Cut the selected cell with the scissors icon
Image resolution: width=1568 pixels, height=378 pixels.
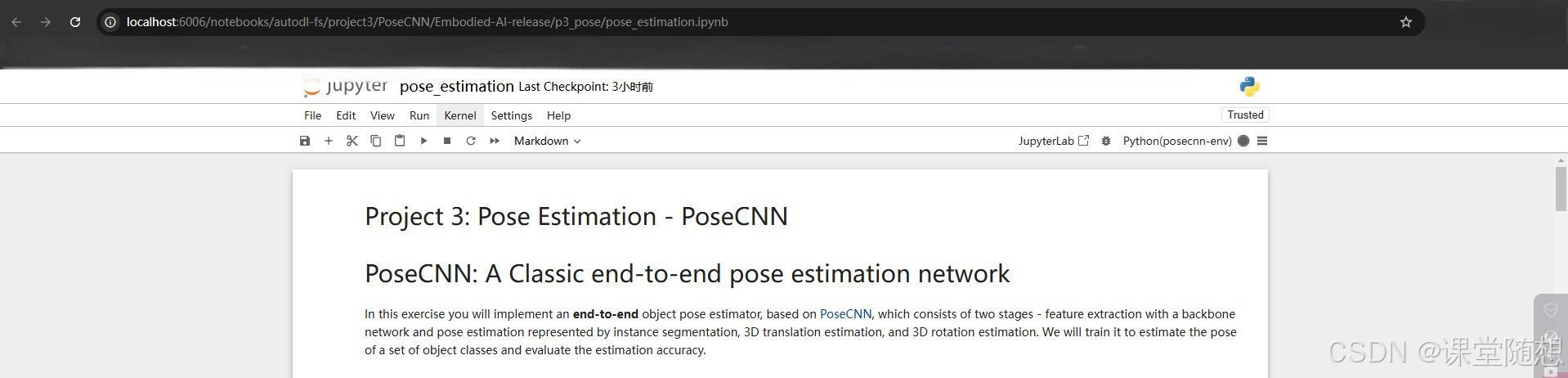pyautogui.click(x=352, y=141)
